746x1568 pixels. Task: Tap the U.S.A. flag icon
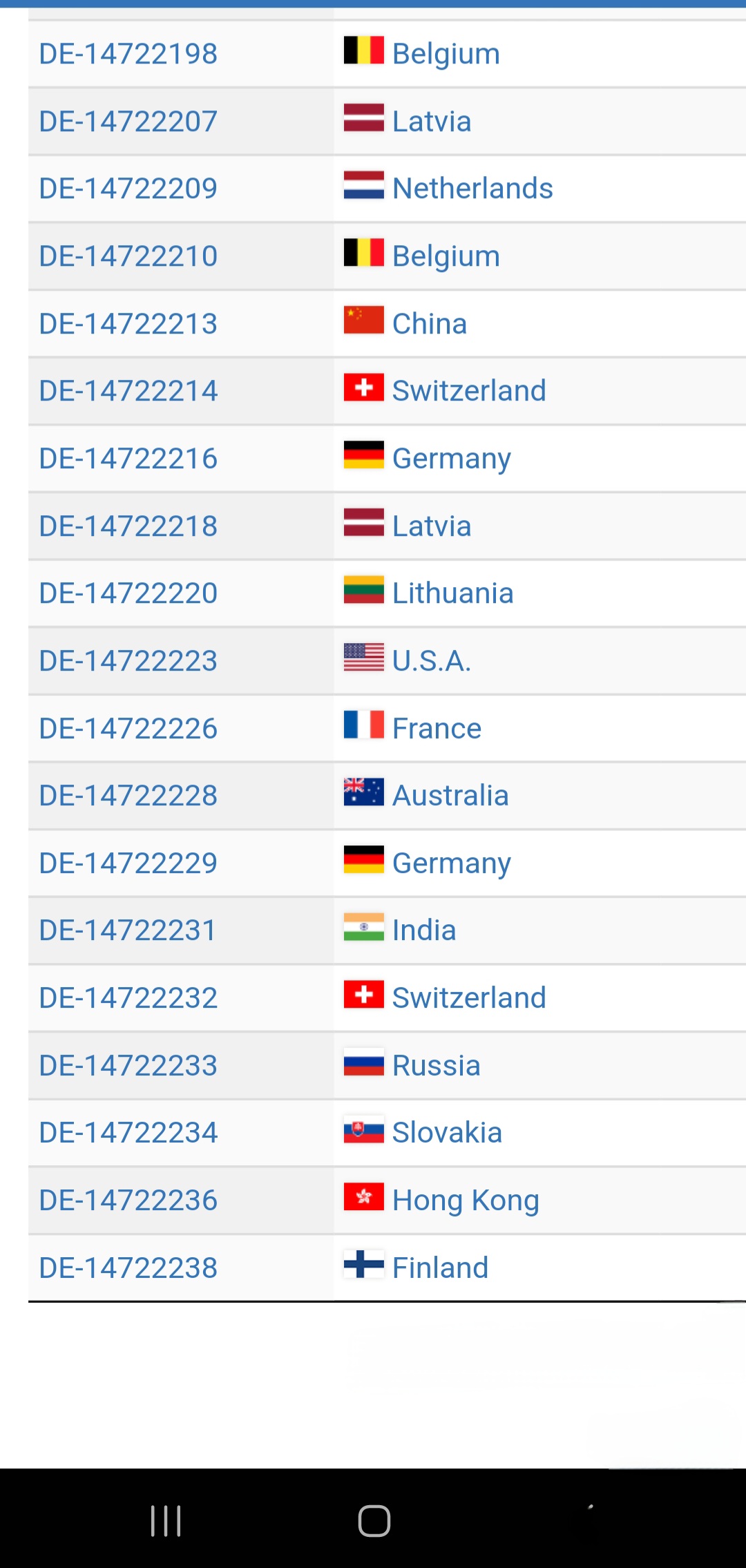tap(364, 657)
